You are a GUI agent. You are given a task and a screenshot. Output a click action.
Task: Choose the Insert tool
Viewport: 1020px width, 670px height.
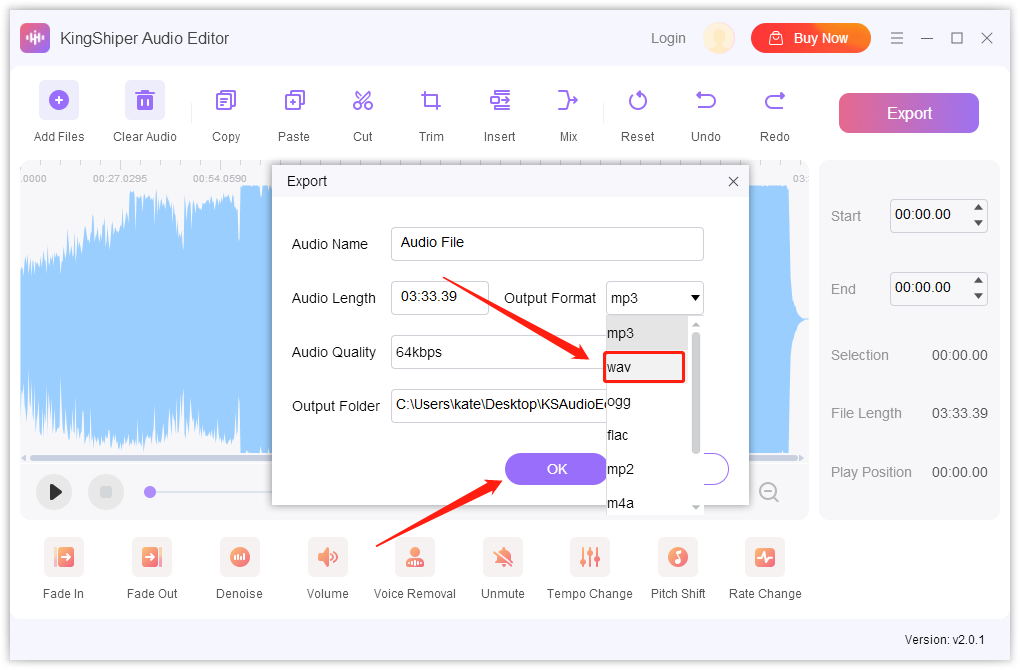tap(500, 100)
